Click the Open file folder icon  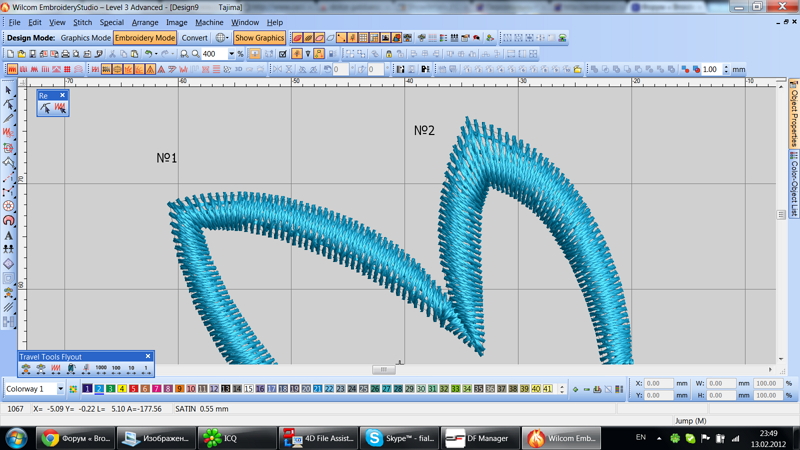[x=21, y=54]
